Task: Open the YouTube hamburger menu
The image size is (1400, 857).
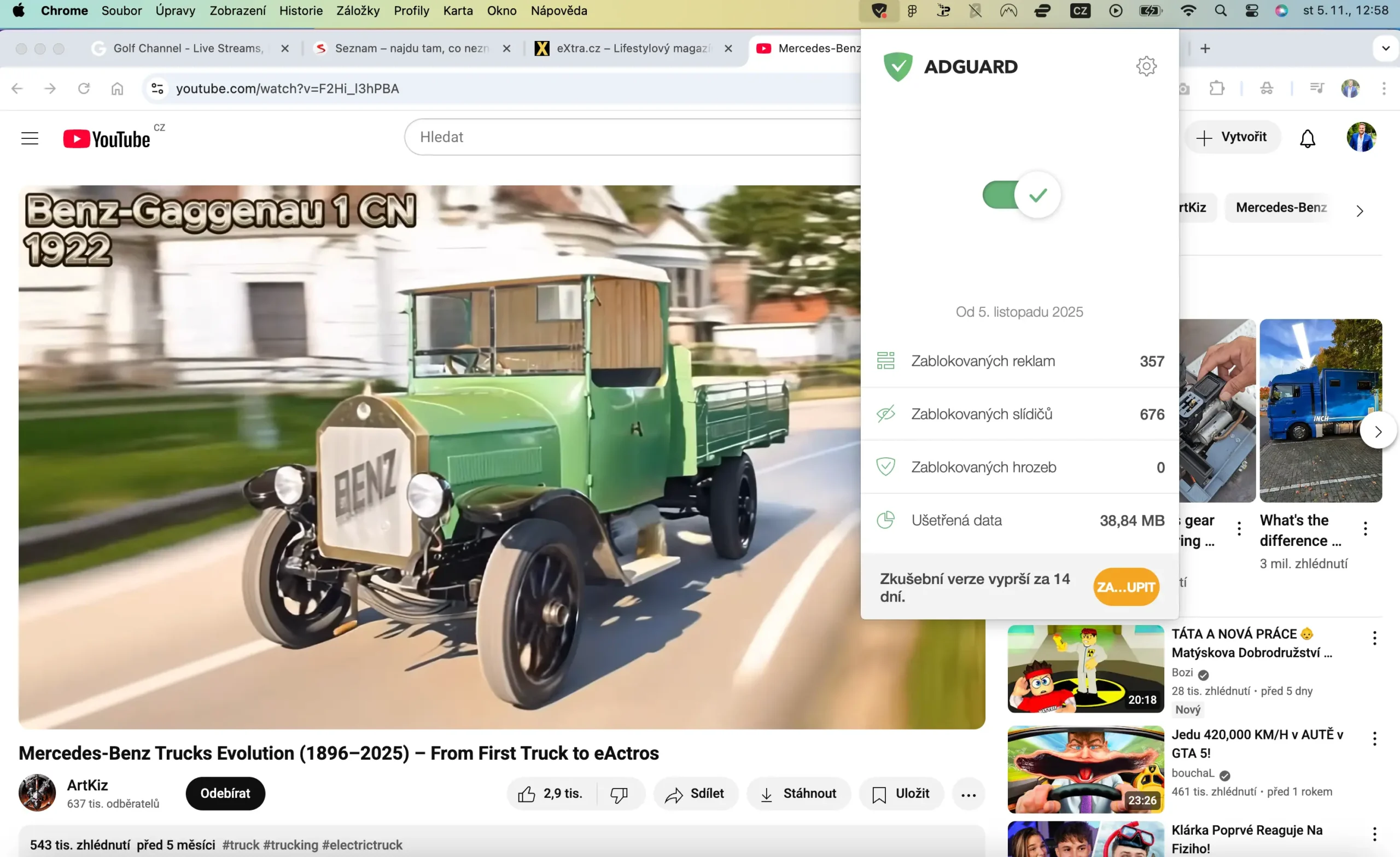Action: (x=30, y=137)
